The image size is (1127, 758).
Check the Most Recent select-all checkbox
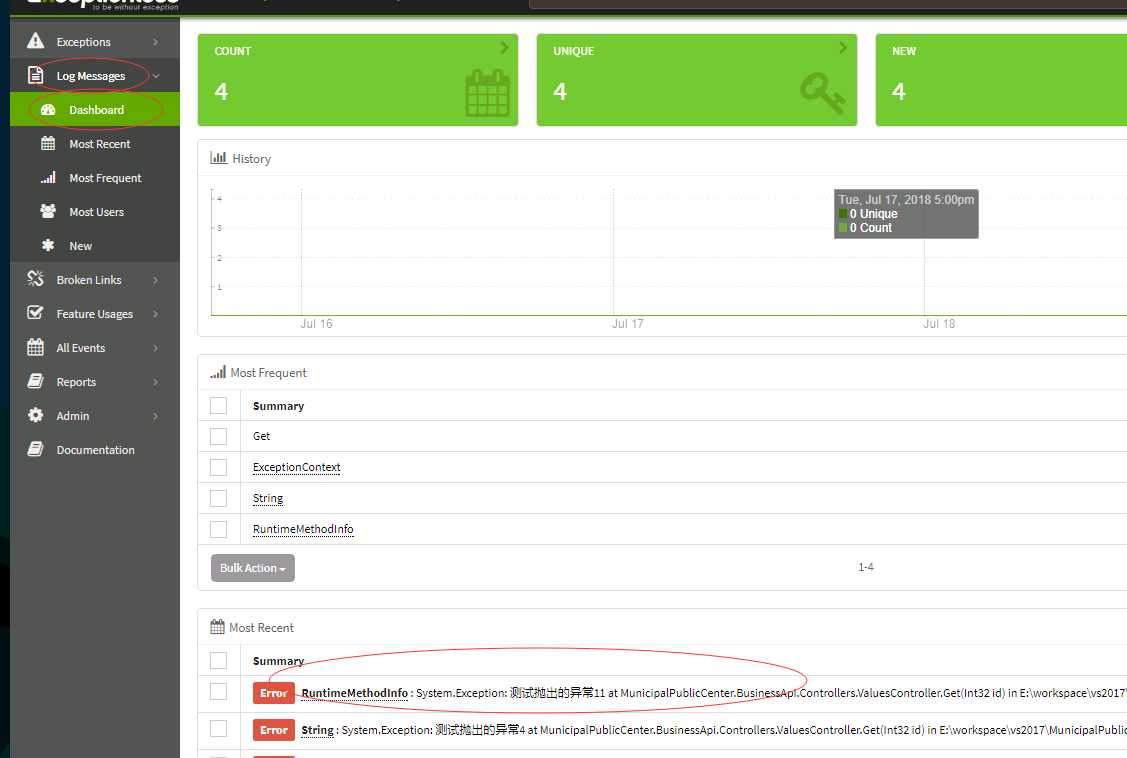click(218, 660)
